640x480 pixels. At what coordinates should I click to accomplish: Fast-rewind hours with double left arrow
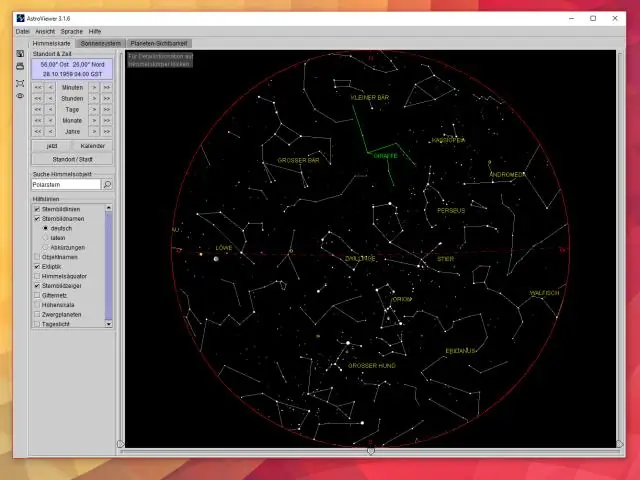point(37,99)
